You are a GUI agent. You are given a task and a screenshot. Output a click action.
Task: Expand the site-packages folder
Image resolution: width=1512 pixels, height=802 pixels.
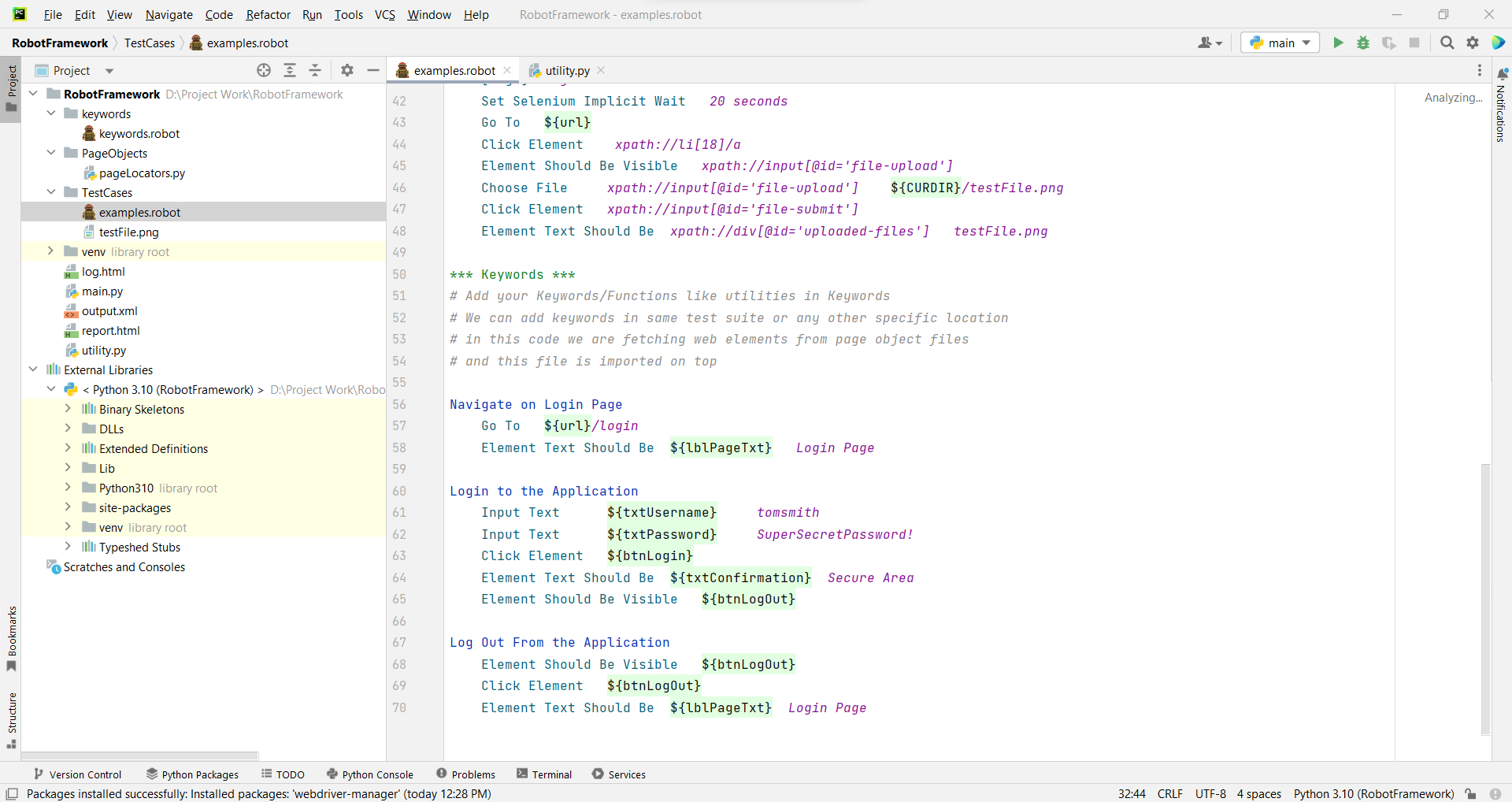69,507
